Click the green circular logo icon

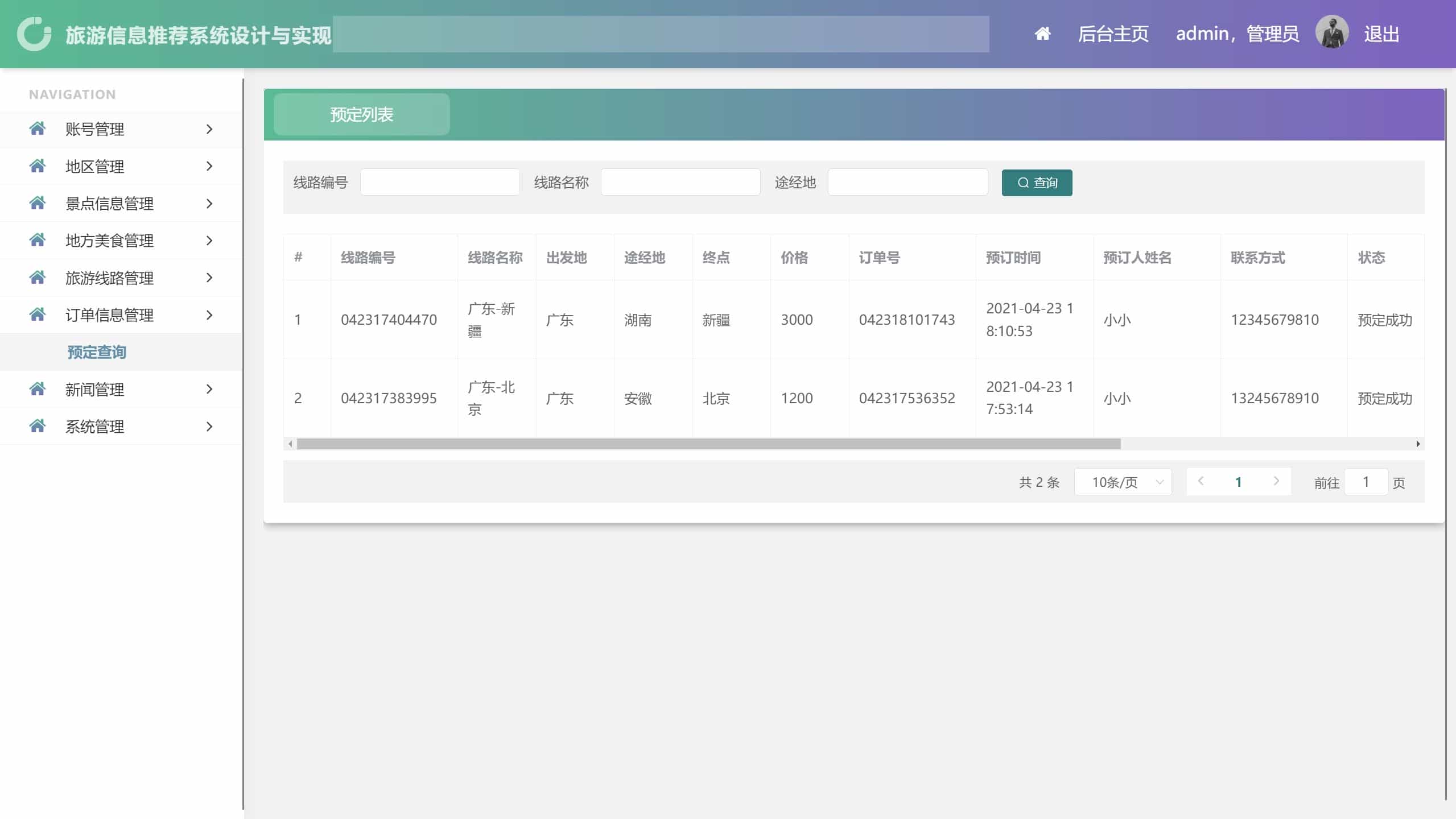[x=34, y=34]
